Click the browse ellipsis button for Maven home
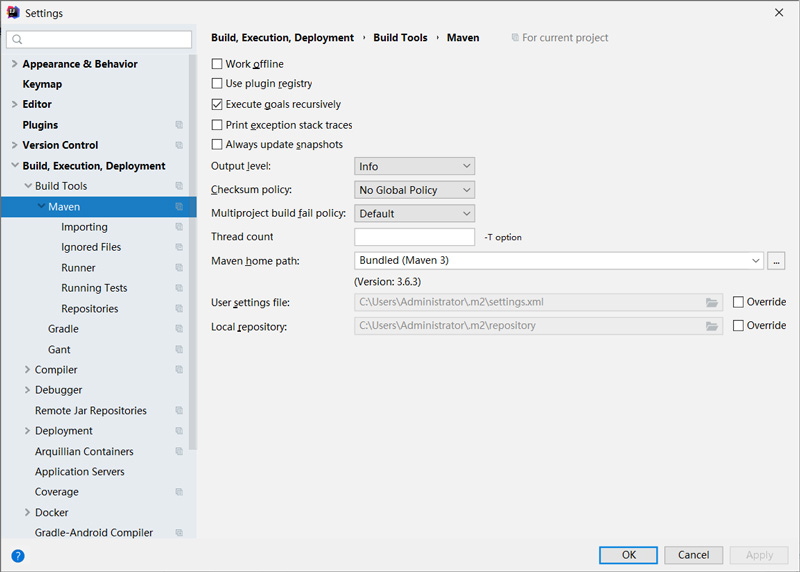The height and width of the screenshot is (572, 800). [777, 261]
